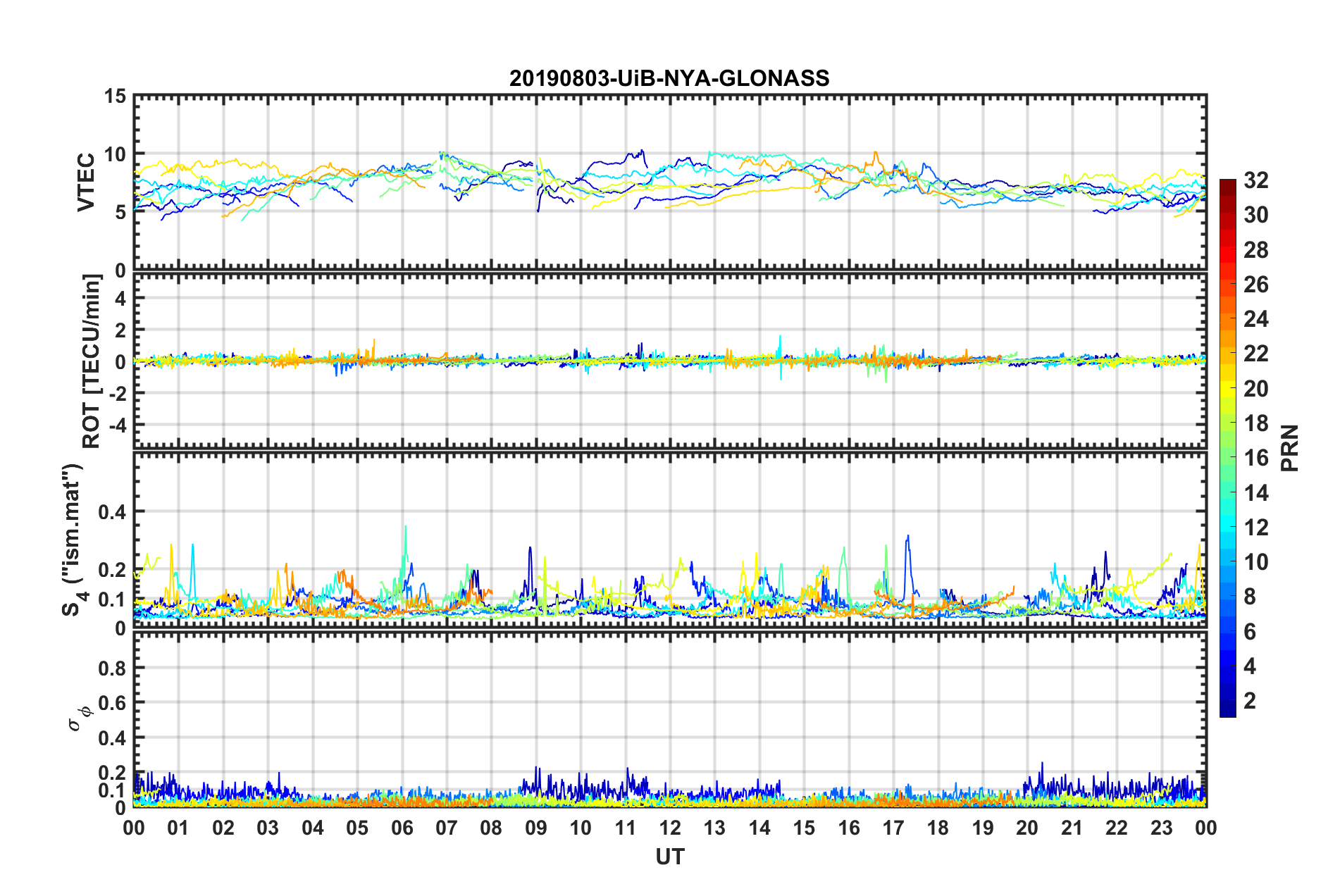Screen dimensions: 1340x896
Task: Click the "23" hour label on the UT axis
Action: tap(1162, 828)
